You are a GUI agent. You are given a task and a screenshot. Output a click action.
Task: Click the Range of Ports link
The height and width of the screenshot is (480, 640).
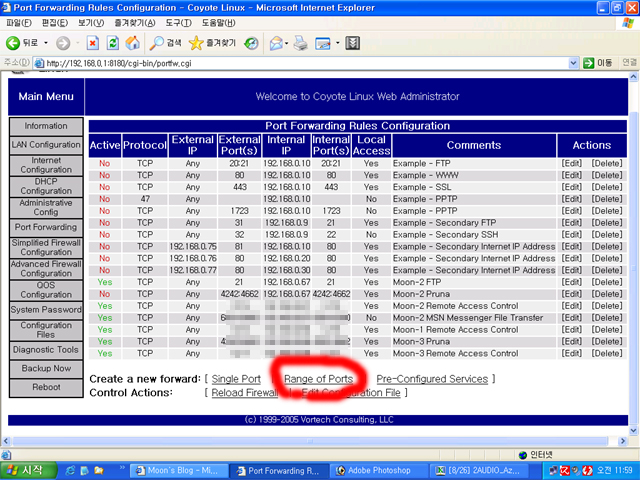pyautogui.click(x=318, y=379)
